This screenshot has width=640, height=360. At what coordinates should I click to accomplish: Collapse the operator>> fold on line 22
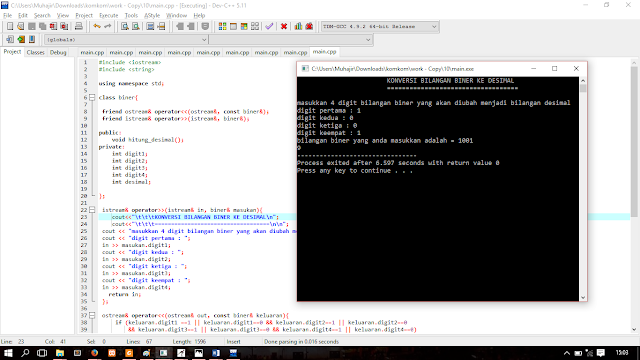click(x=92, y=210)
